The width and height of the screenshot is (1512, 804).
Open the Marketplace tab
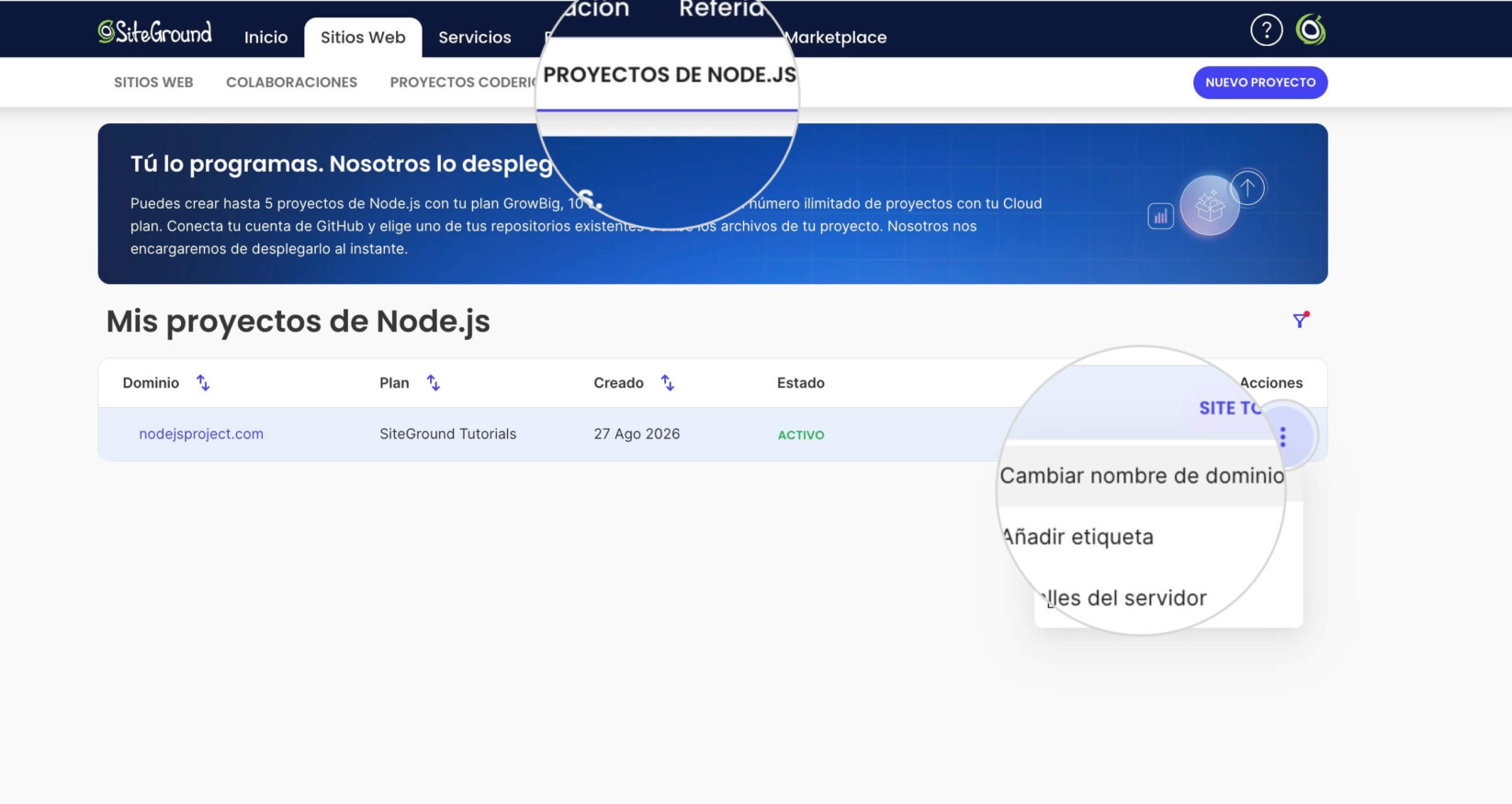click(x=836, y=37)
